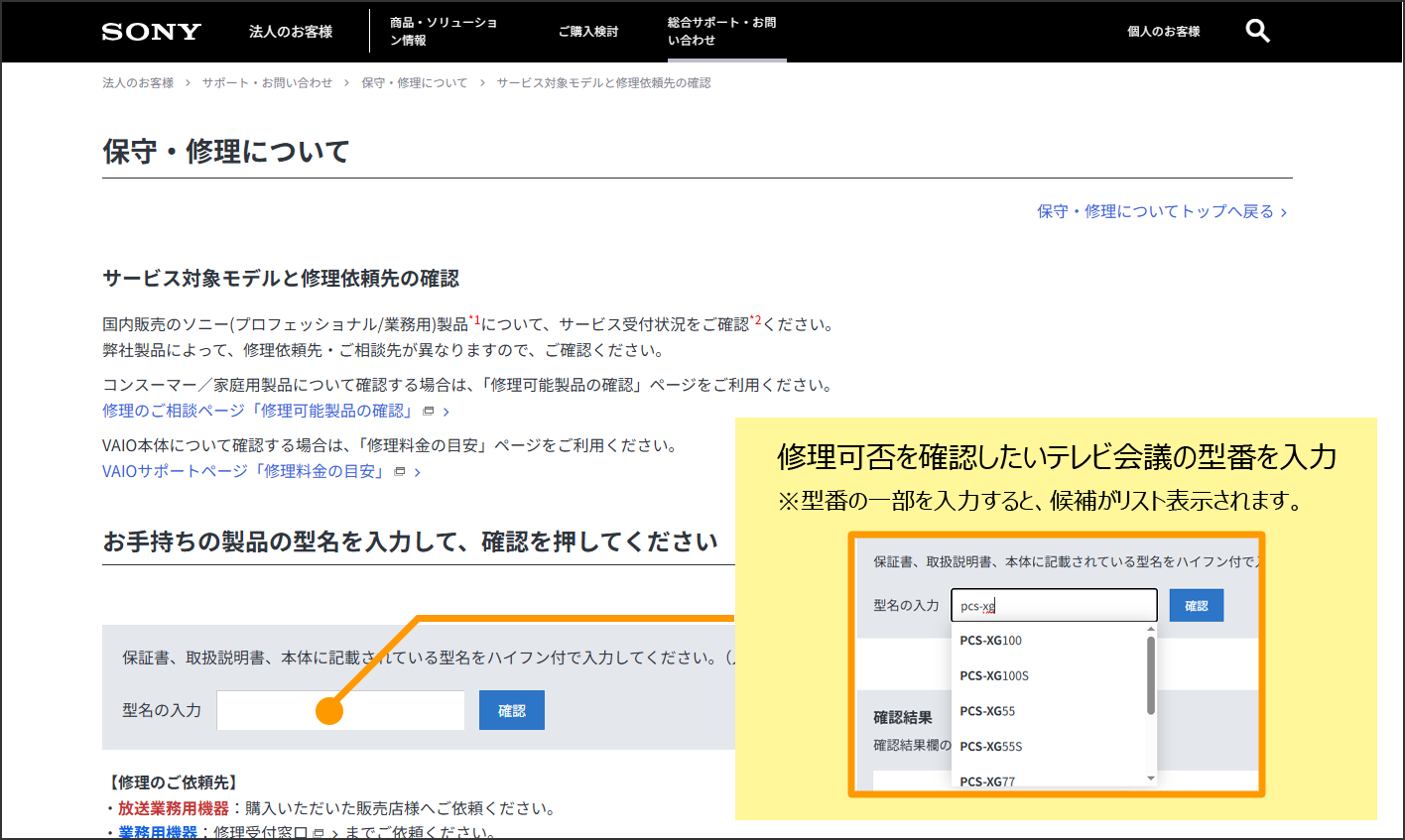Open the 商品・ソリューション情報 menu
1405x840 pixels.
(444, 32)
